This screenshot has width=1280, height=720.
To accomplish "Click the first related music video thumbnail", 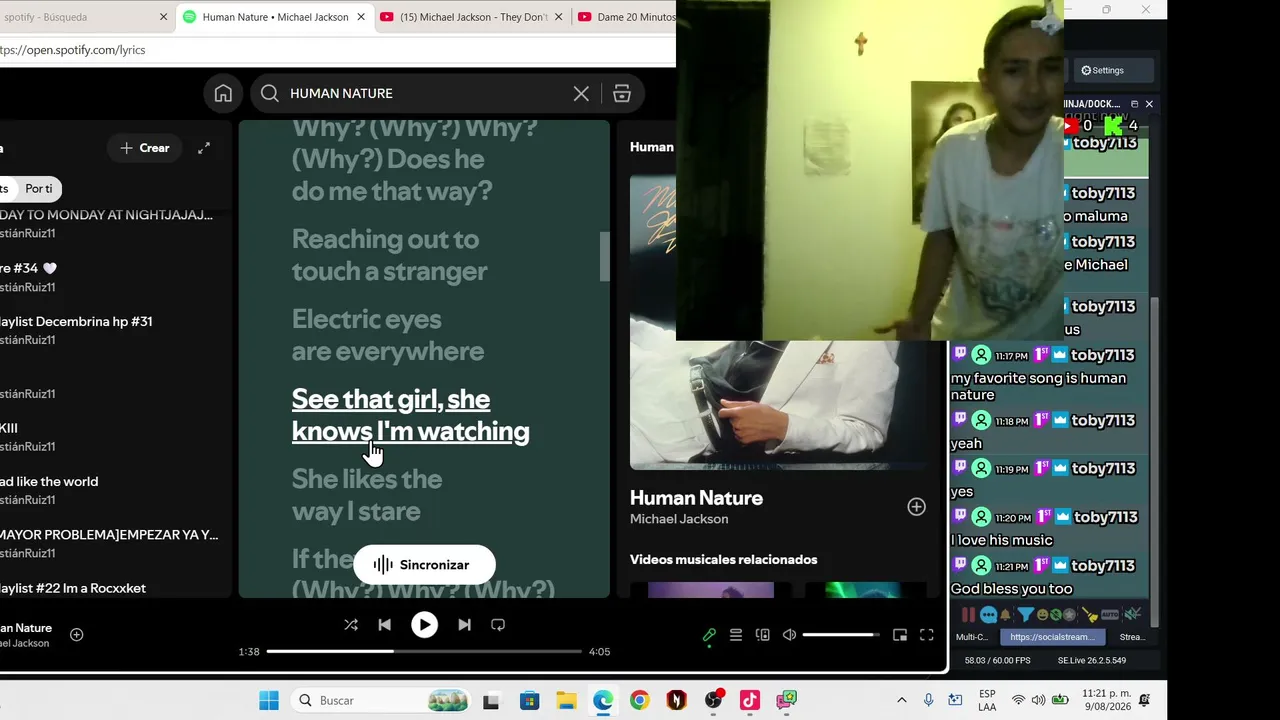I will coord(711,590).
